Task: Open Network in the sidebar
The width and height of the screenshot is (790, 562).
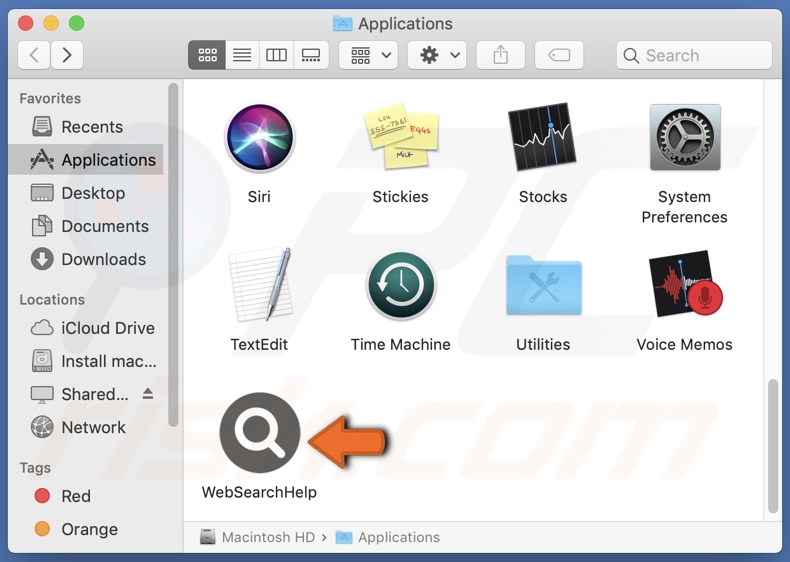Action: coord(86,427)
